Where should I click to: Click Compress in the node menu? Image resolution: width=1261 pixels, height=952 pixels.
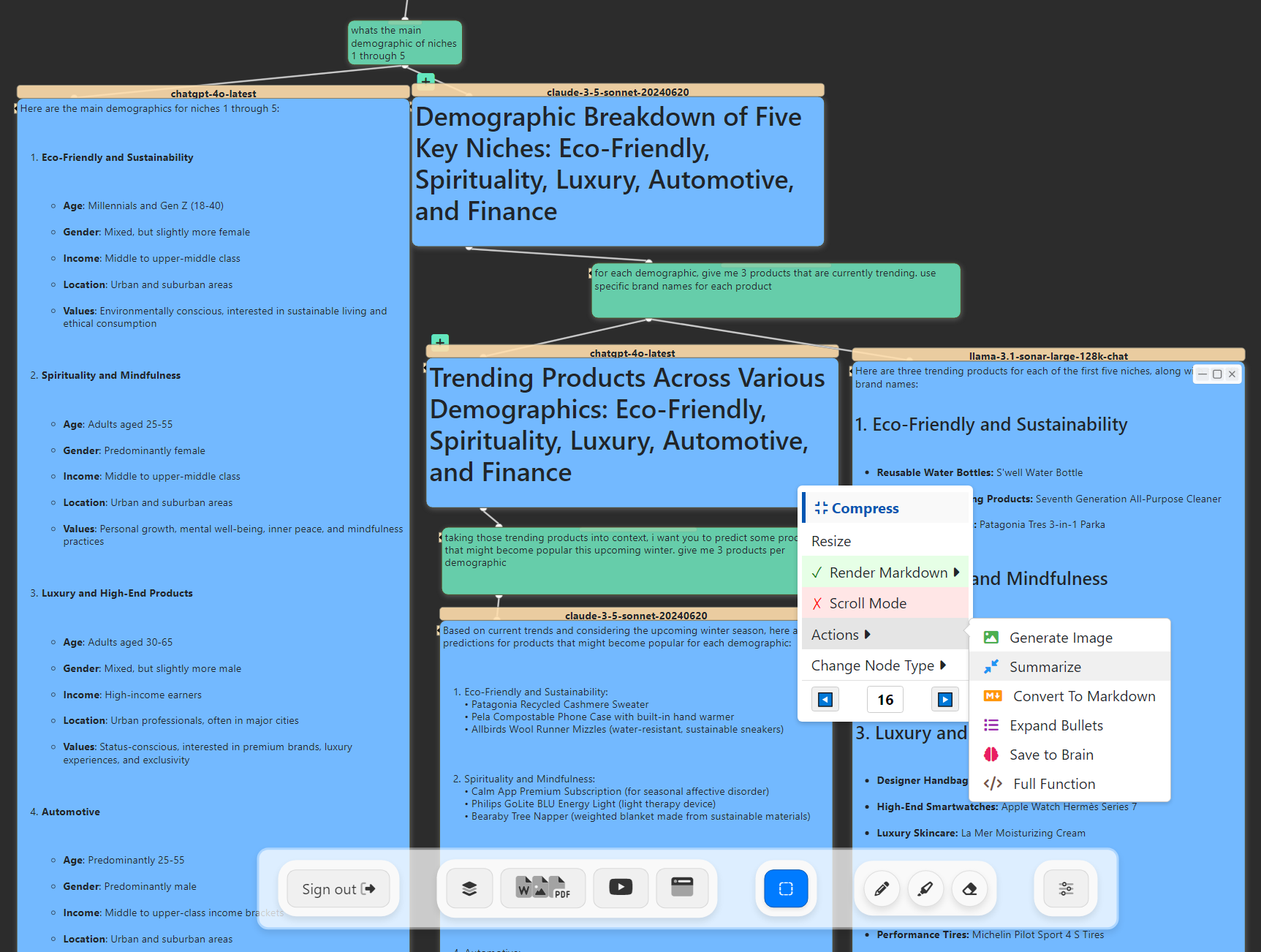tap(885, 508)
